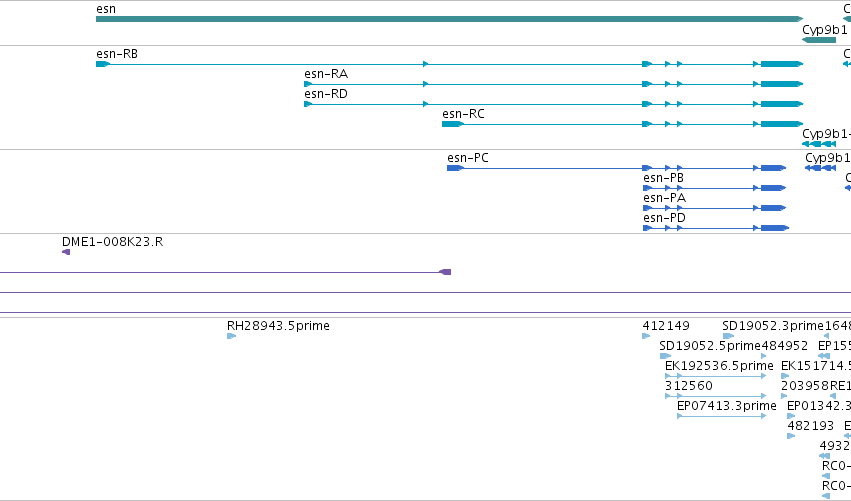Select the arrow glyph below RH28943.5prime
Screen dimensions: 851x501
click(x=231, y=337)
